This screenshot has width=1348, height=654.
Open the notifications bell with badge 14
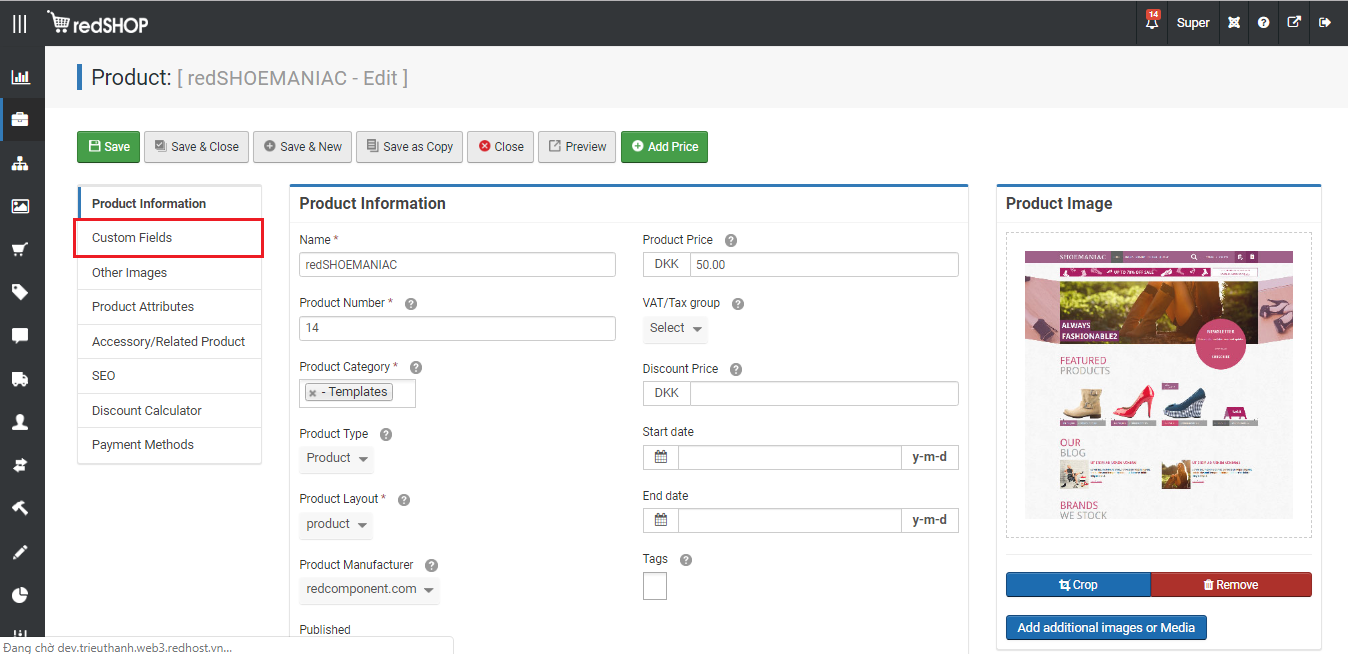1152,22
